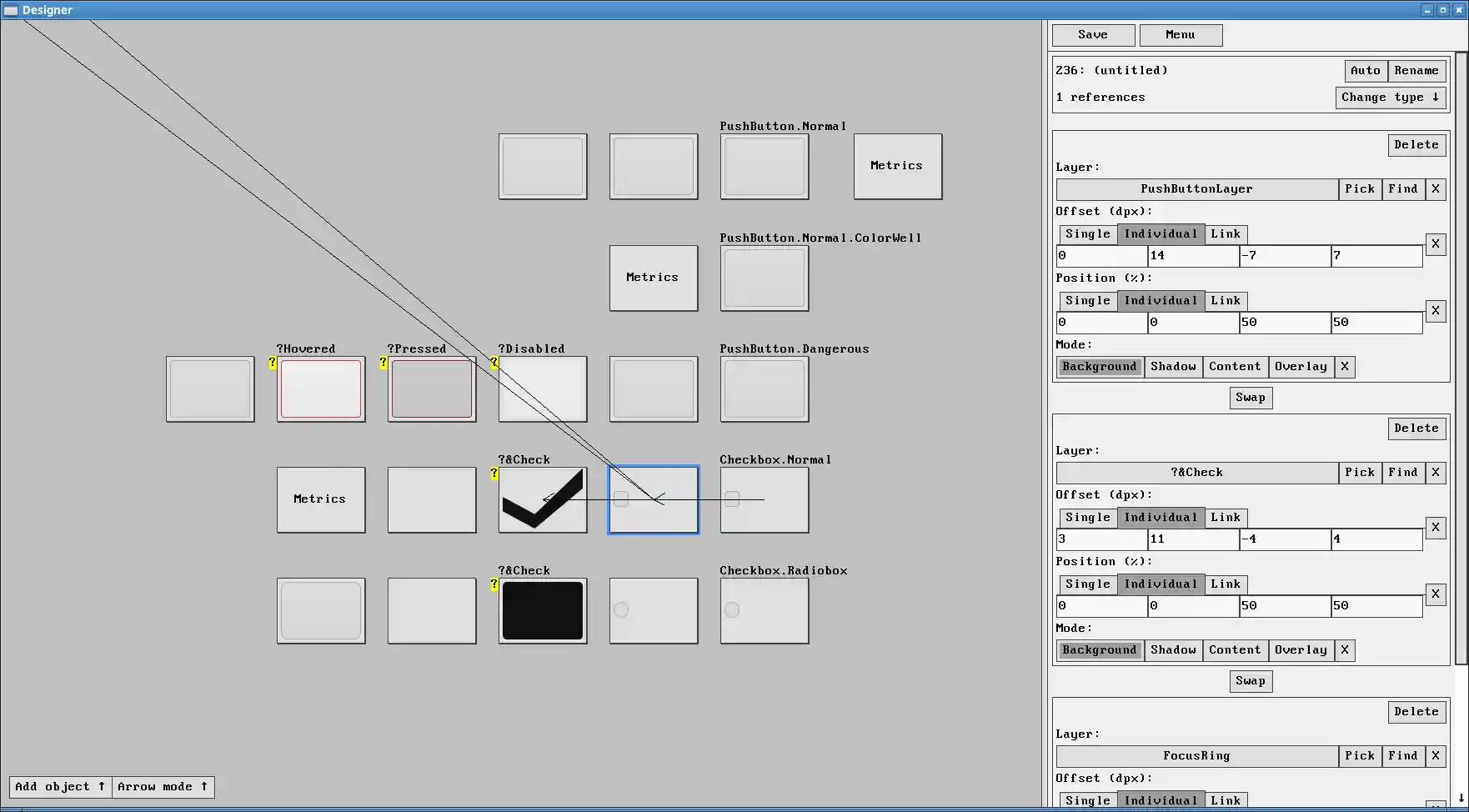Click the yellow question badge on ?Hovered state
Image resolution: width=1469 pixels, height=812 pixels.
pyautogui.click(x=272, y=362)
